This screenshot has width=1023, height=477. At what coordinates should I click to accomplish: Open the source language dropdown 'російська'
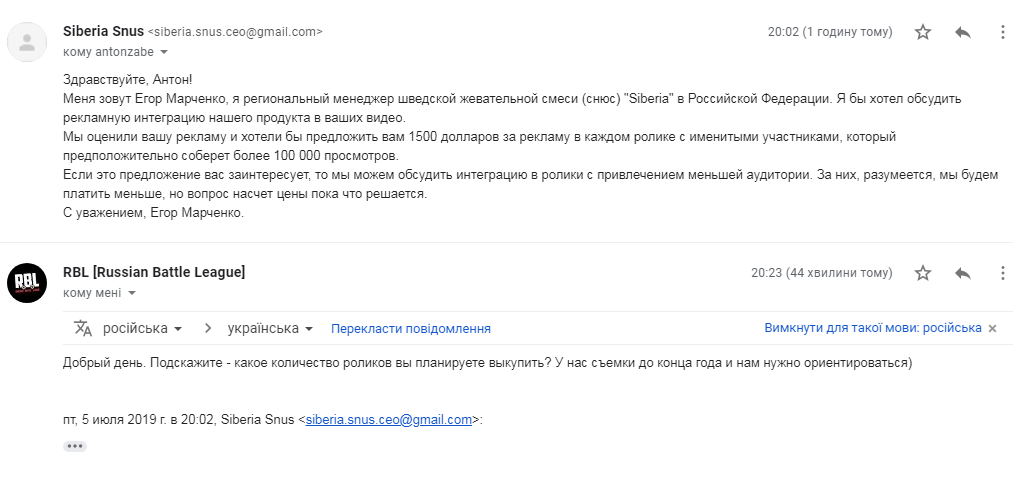click(142, 328)
